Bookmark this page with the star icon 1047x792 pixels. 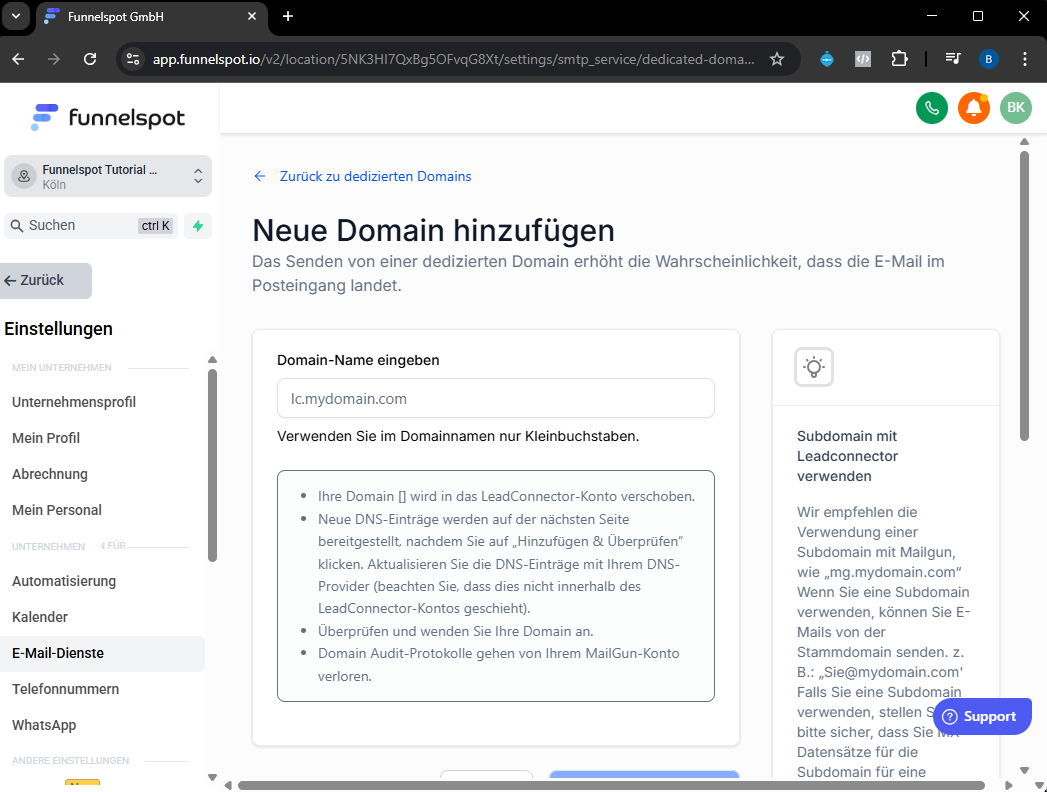[x=777, y=59]
